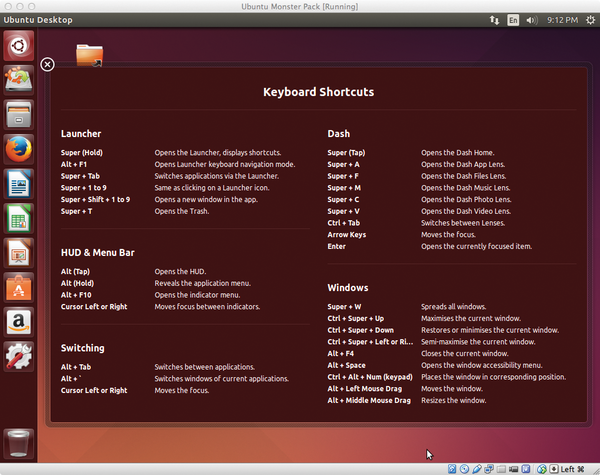Click the VirtualBox USB devices status icon

(477, 468)
